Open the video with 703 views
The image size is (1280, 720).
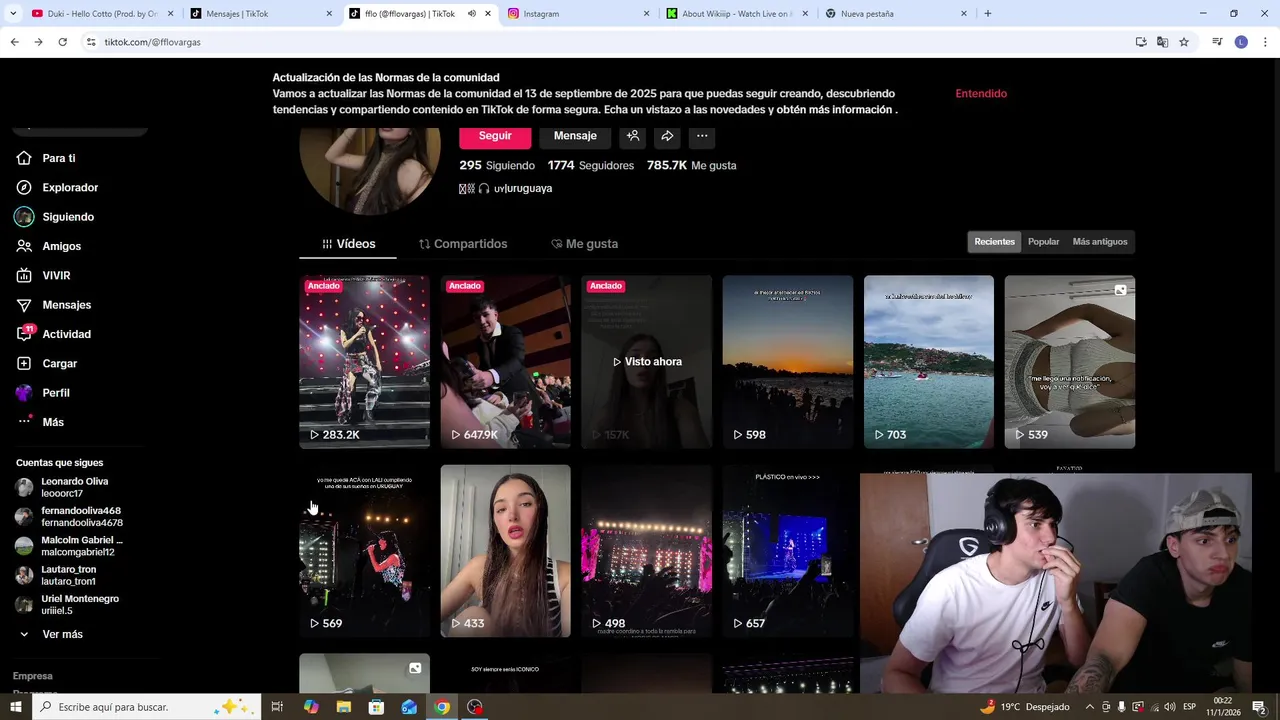[928, 362]
